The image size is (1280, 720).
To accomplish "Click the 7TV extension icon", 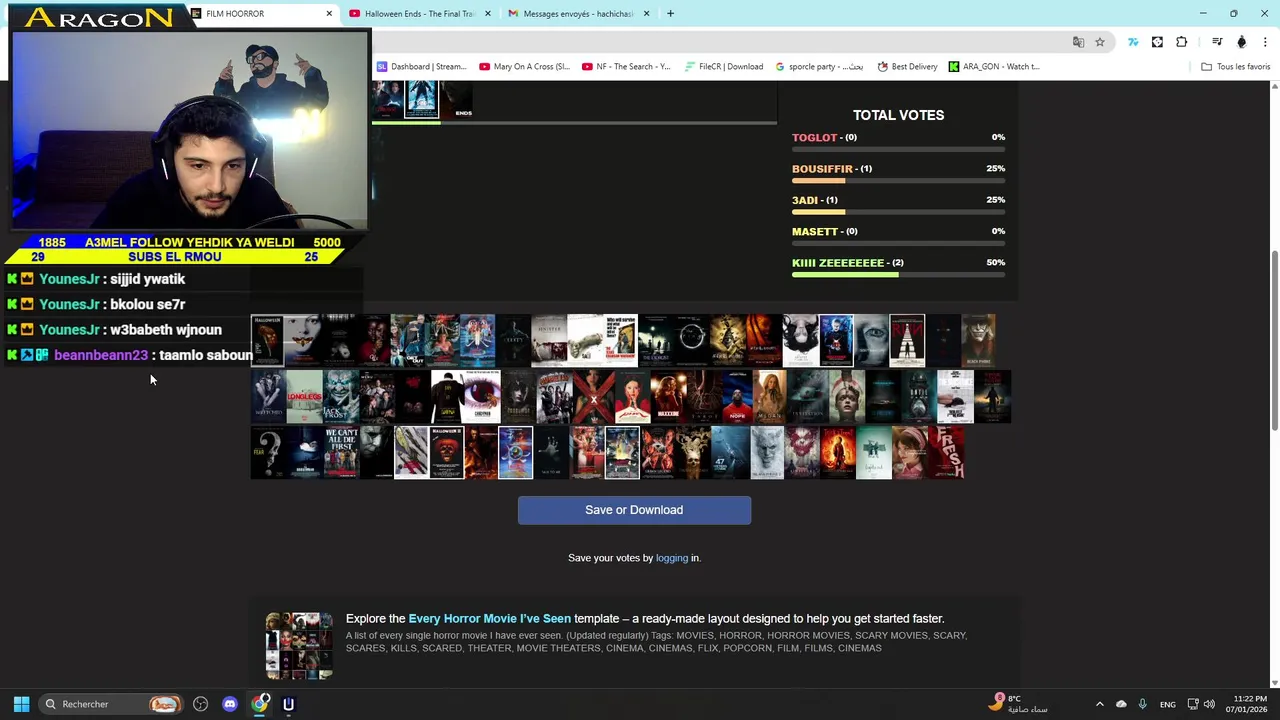I will 1133,42.
